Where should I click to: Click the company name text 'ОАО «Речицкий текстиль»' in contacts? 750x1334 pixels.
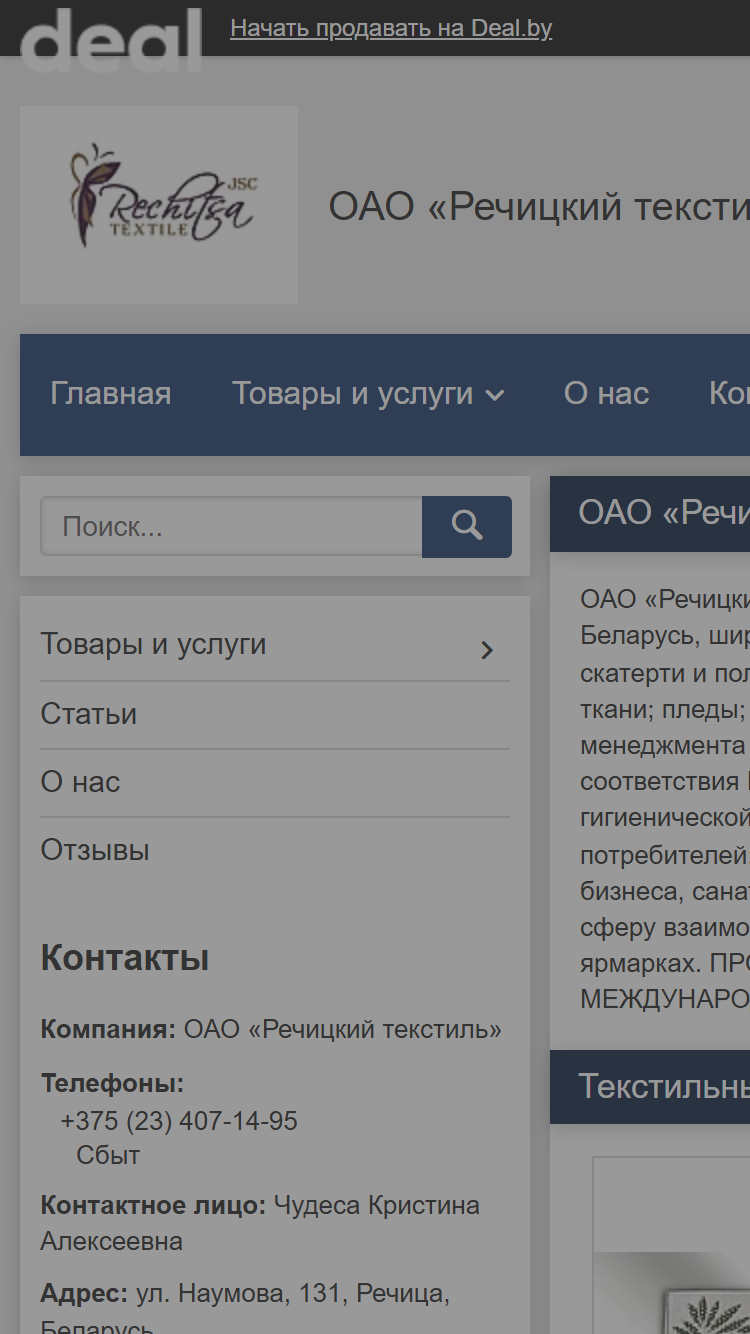click(x=343, y=1029)
